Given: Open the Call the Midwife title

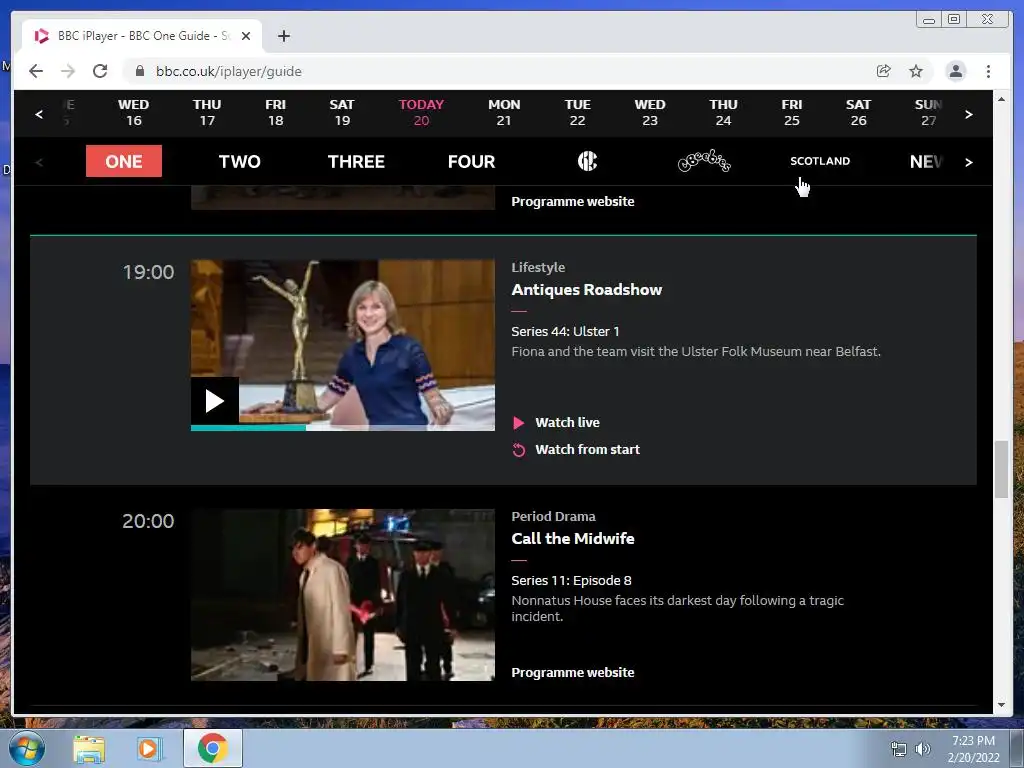Looking at the screenshot, I should pos(573,538).
